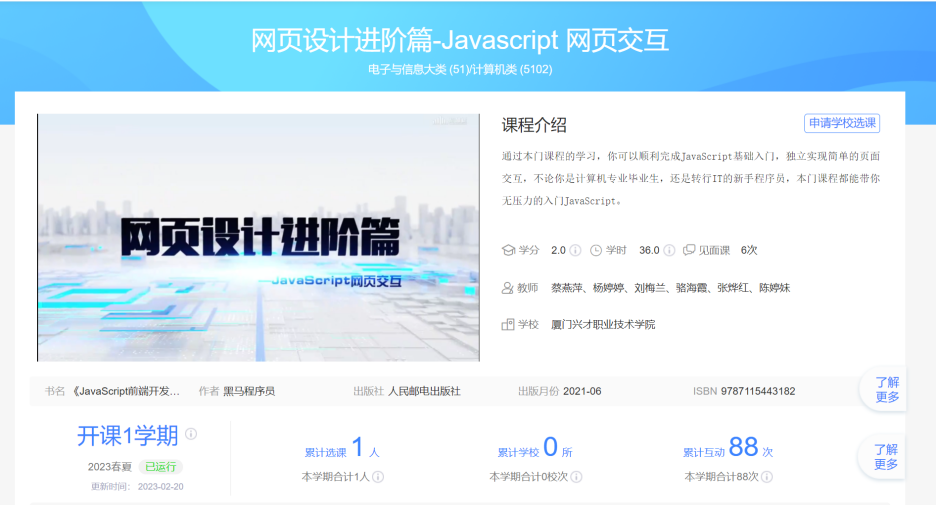Click the 累计互动 88 次 statistic
This screenshot has height=505, width=936.
coord(728,449)
